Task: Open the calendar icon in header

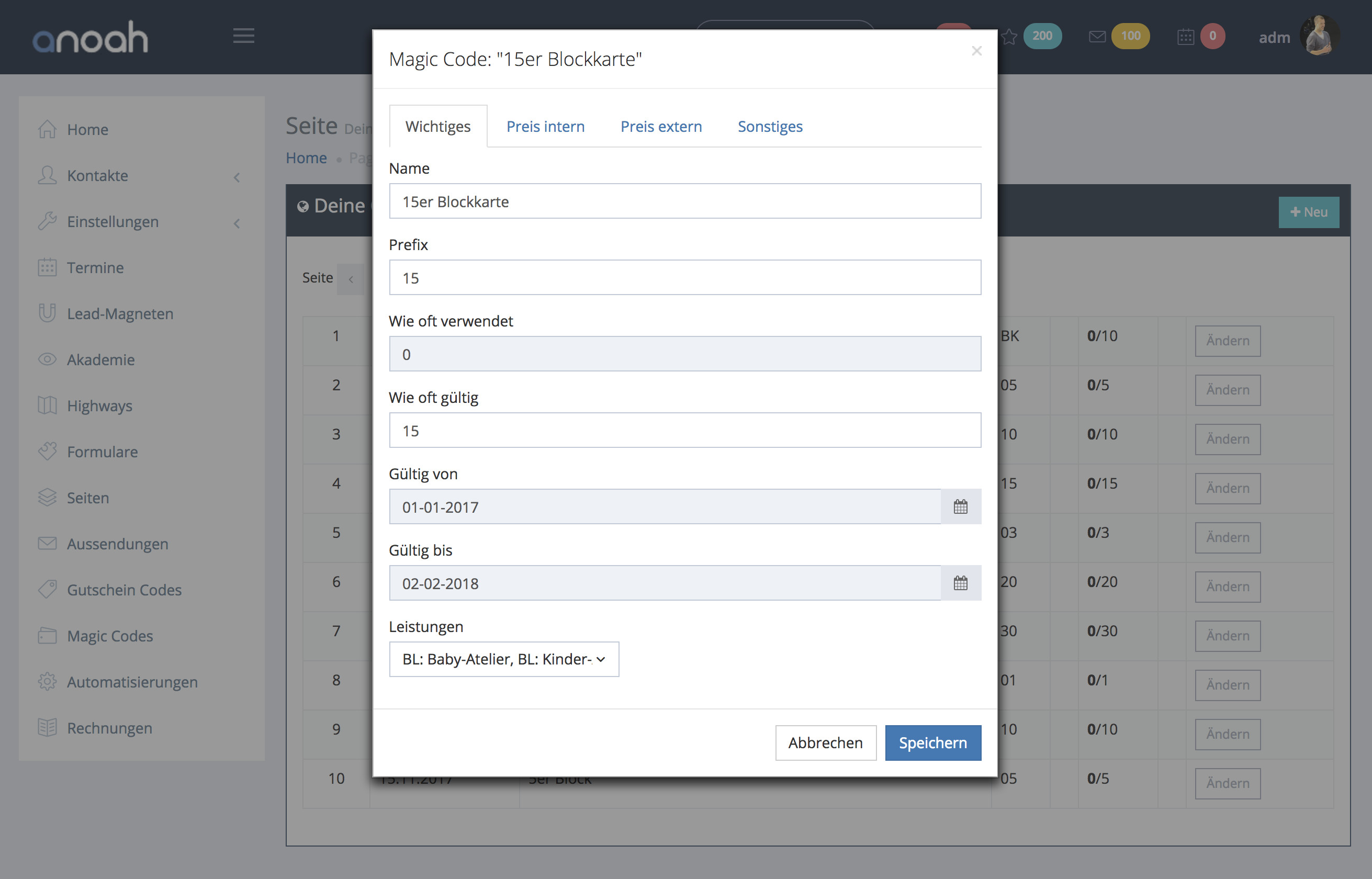Action: click(1185, 37)
